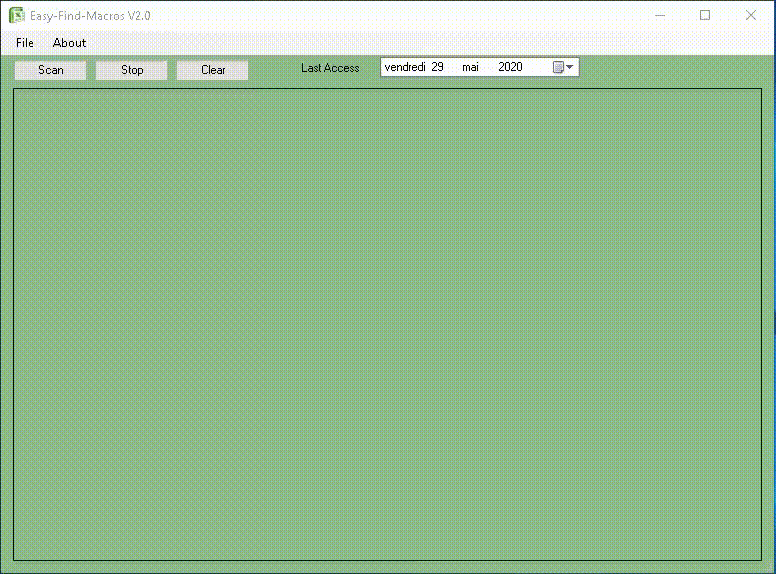This screenshot has width=776, height=574.
Task: Select the year '2020' in date picker
Action: pyautogui.click(x=510, y=67)
